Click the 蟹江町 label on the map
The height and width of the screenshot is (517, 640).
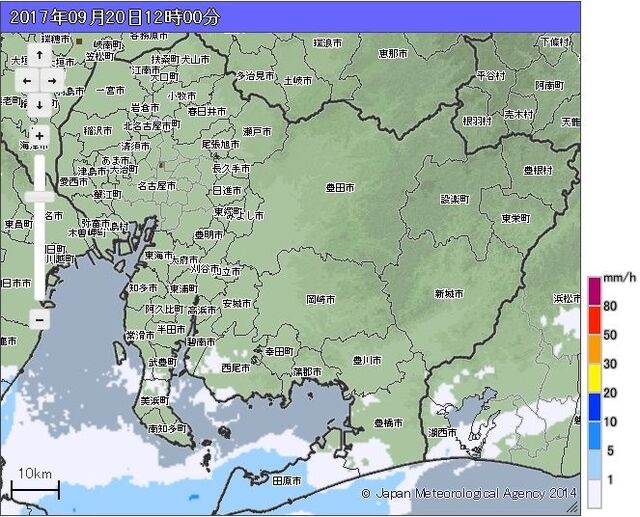[108, 195]
